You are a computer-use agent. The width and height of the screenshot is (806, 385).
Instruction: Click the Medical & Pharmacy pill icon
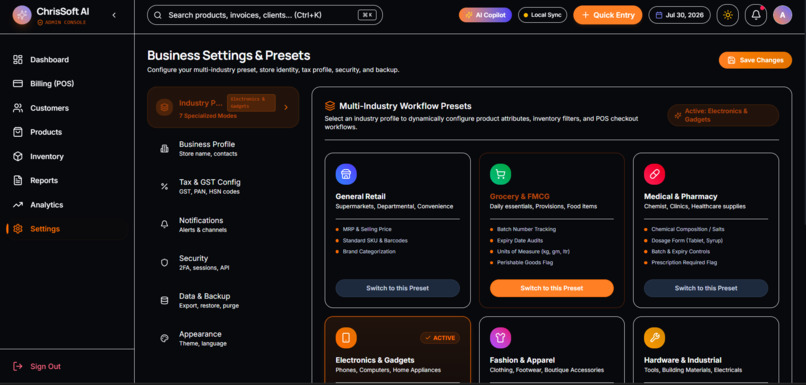pyautogui.click(x=654, y=174)
